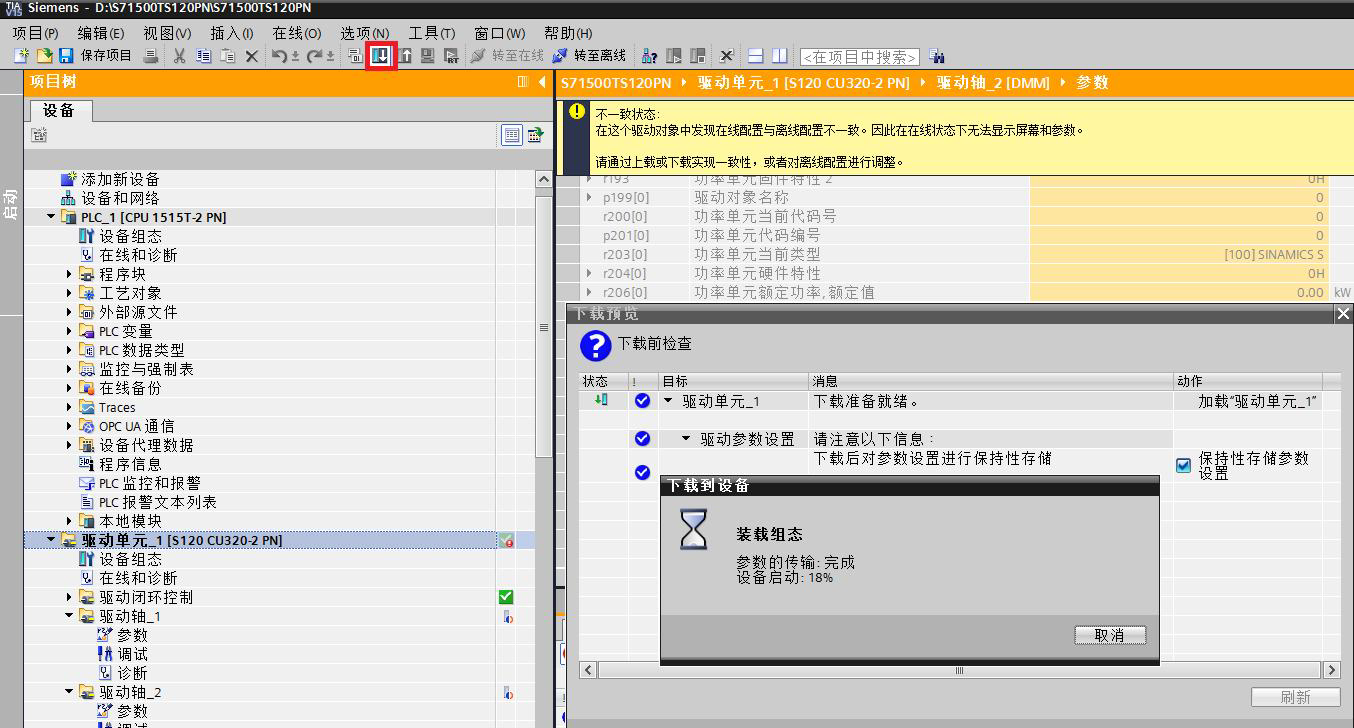The width and height of the screenshot is (1354, 728).
Task: Toggle the 保持性存储参数设置 checkbox
Action: 1183,466
